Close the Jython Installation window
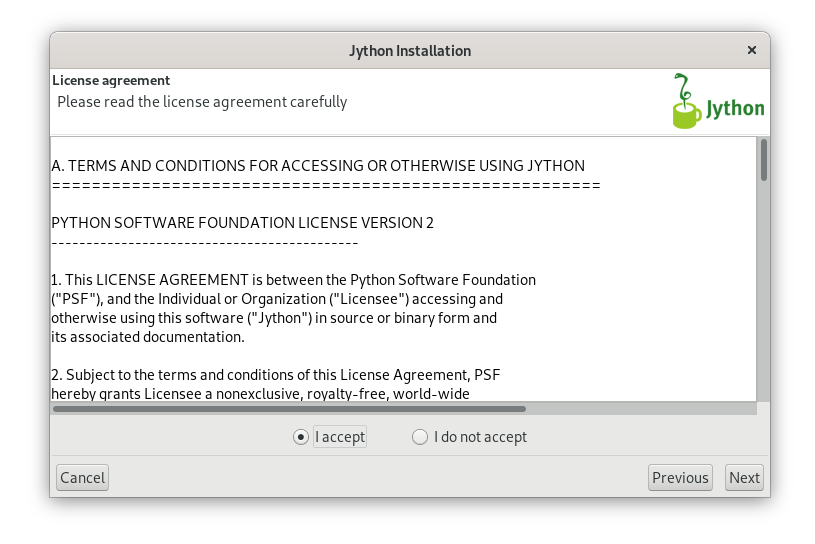The width and height of the screenshot is (815, 544). (752, 50)
